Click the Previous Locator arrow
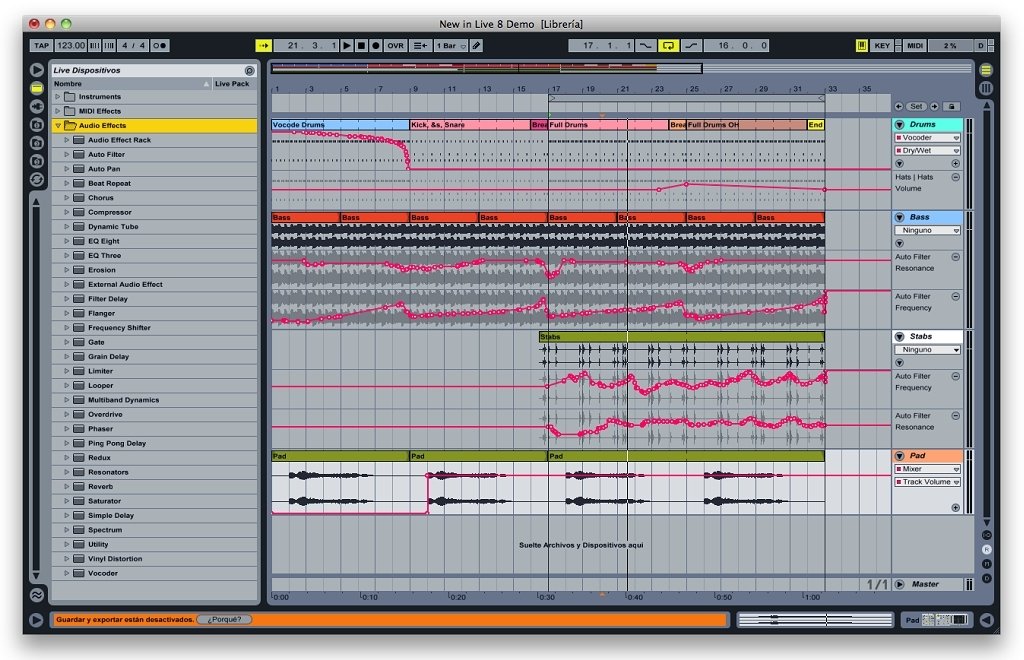1024x660 pixels. [x=899, y=106]
